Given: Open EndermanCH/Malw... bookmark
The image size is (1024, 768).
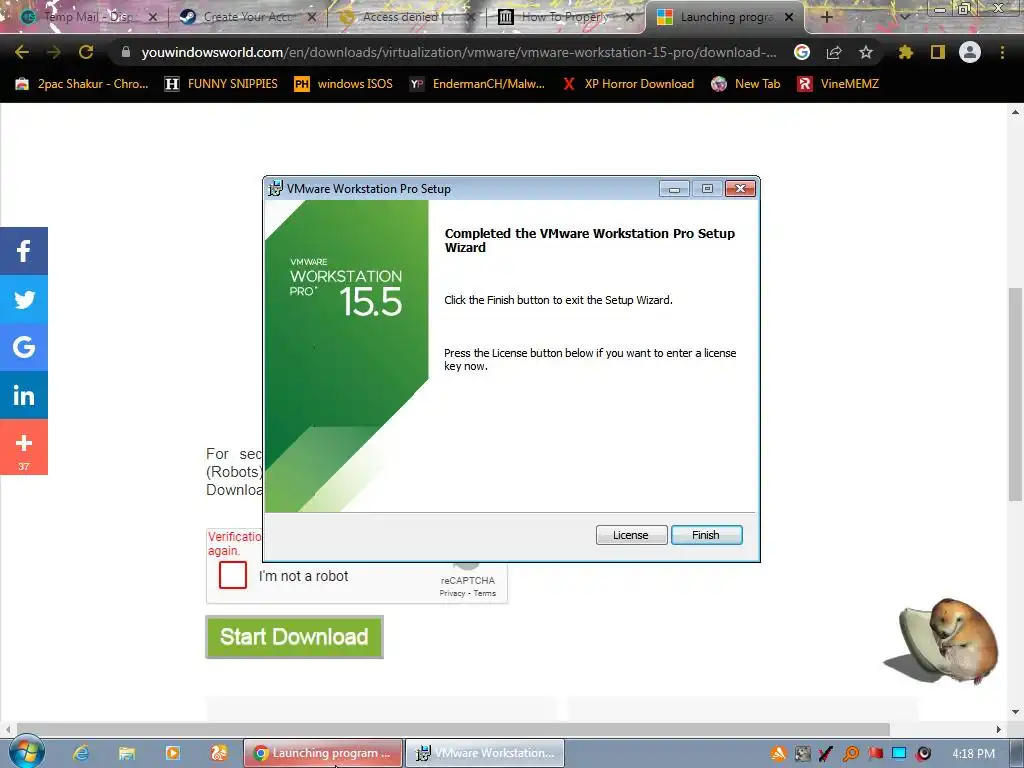Looking at the screenshot, I should click(477, 84).
